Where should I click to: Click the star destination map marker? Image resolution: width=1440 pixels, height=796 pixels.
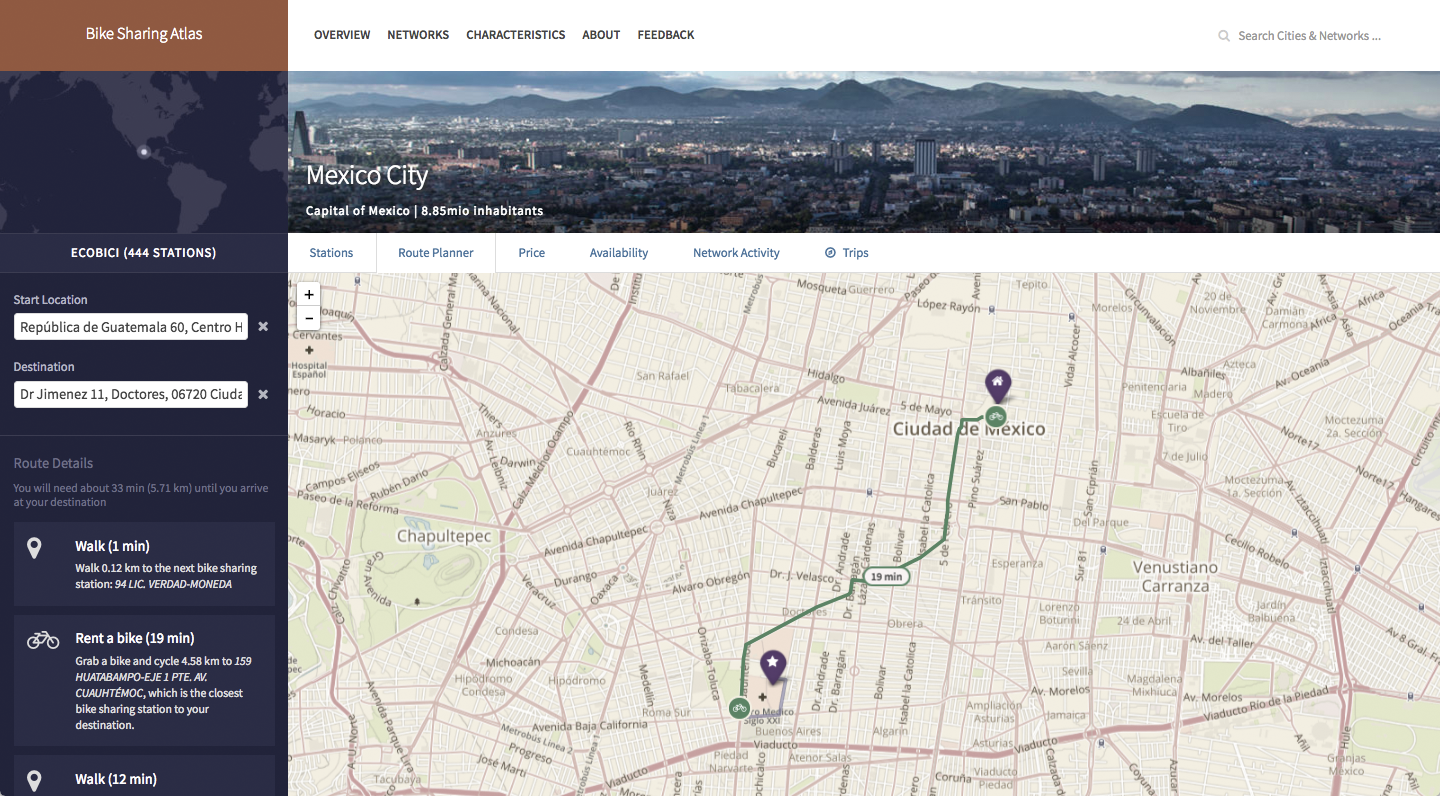click(x=772, y=664)
